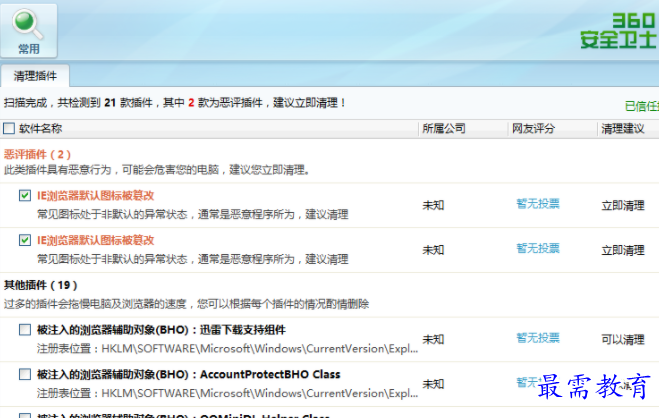Screen dimensions: 659x418
Task: Check the 迅雷下载支持组件 plugin checkbox
Action: pos(25,330)
